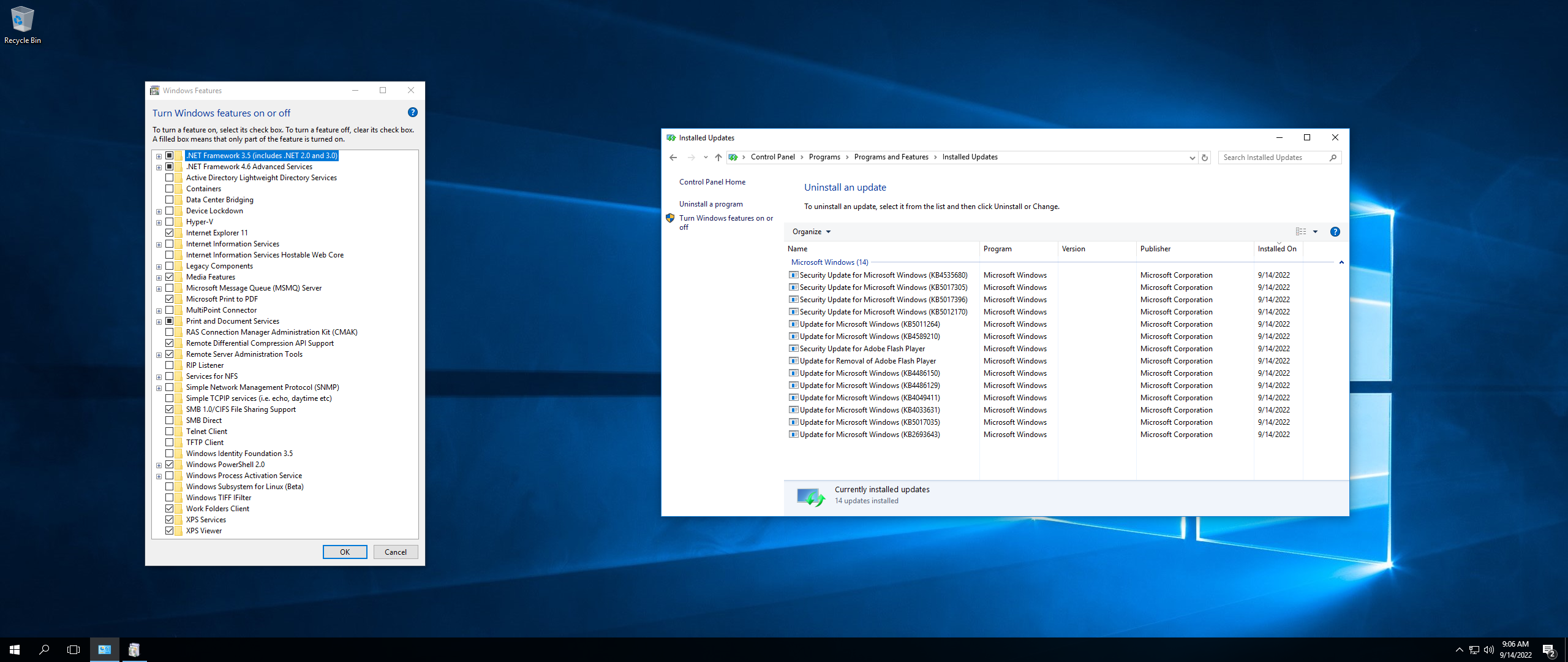Uncheck Internet Explorer 11
Viewport: 1568px width, 662px height.
tap(170, 233)
